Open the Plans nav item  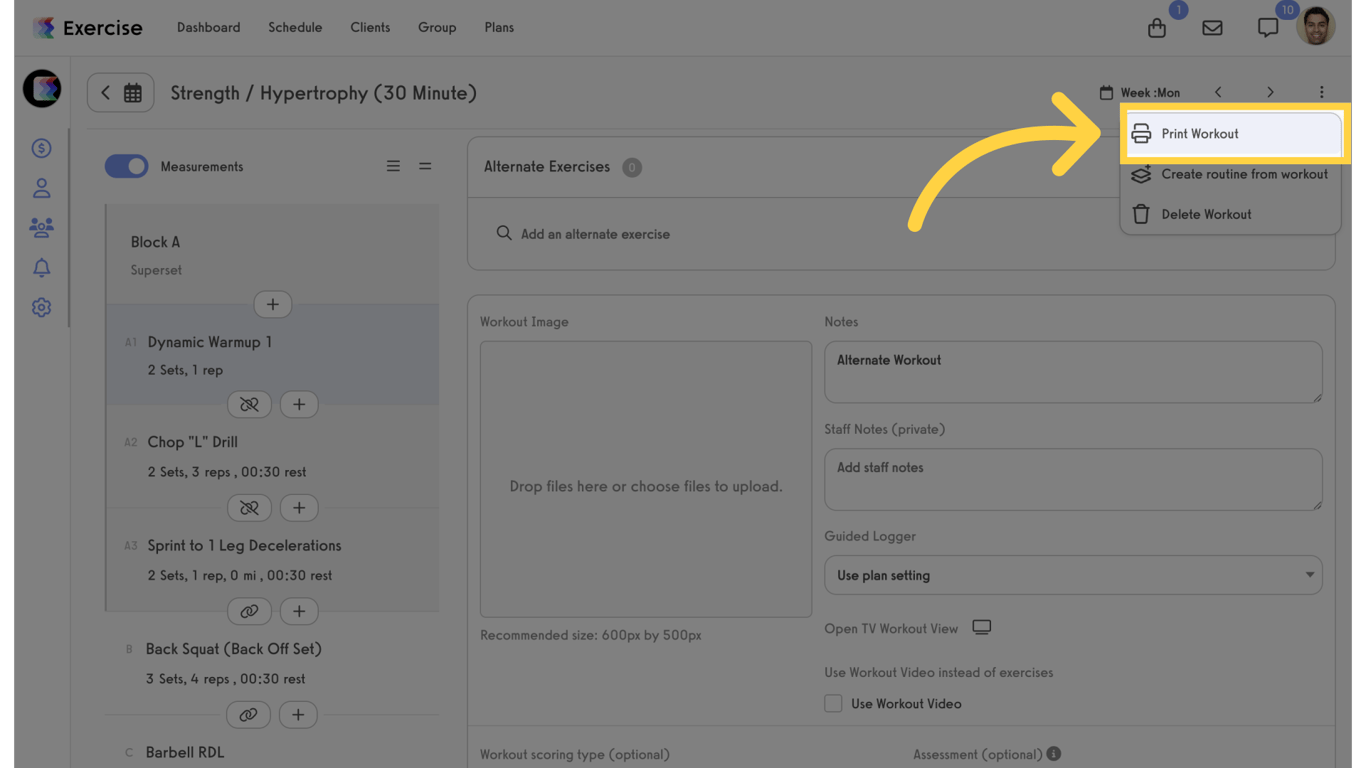[499, 28]
